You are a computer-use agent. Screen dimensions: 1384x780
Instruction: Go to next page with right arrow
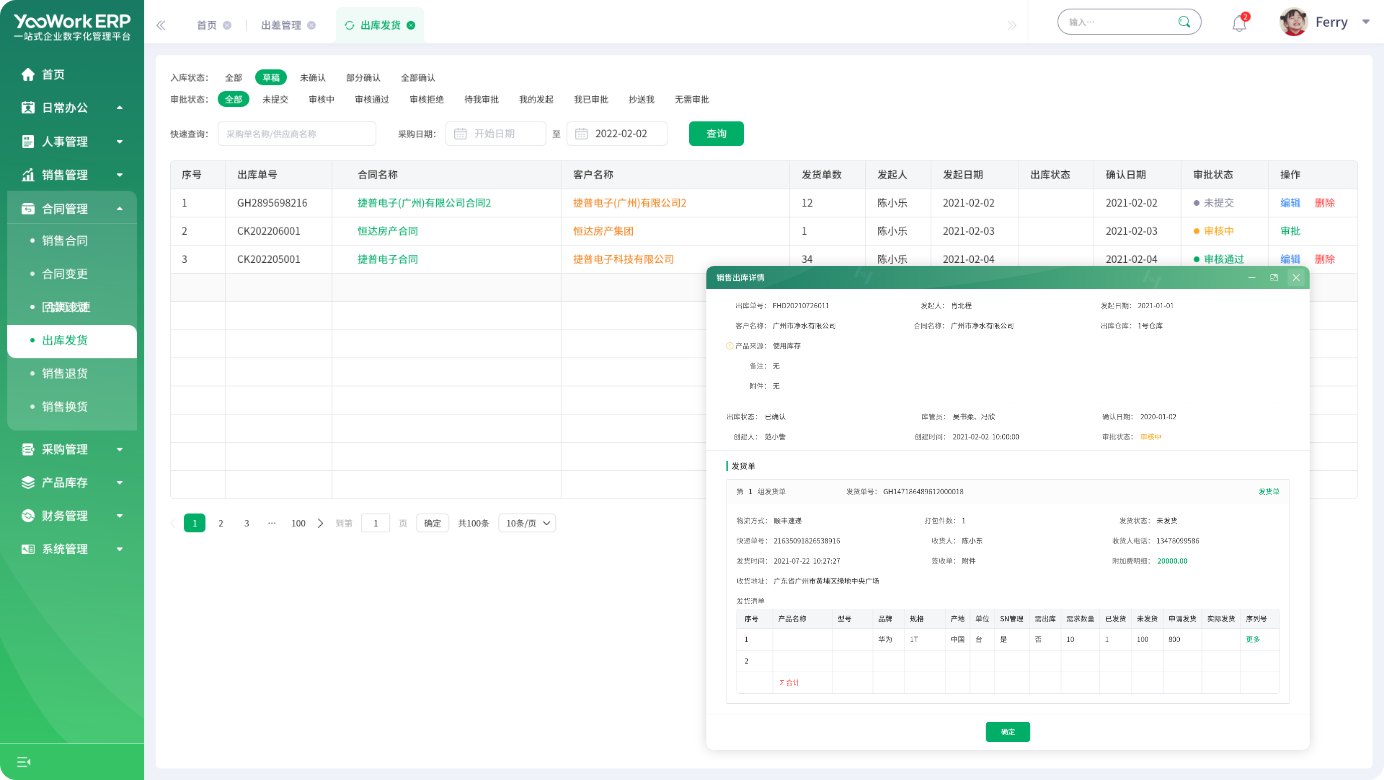[320, 523]
